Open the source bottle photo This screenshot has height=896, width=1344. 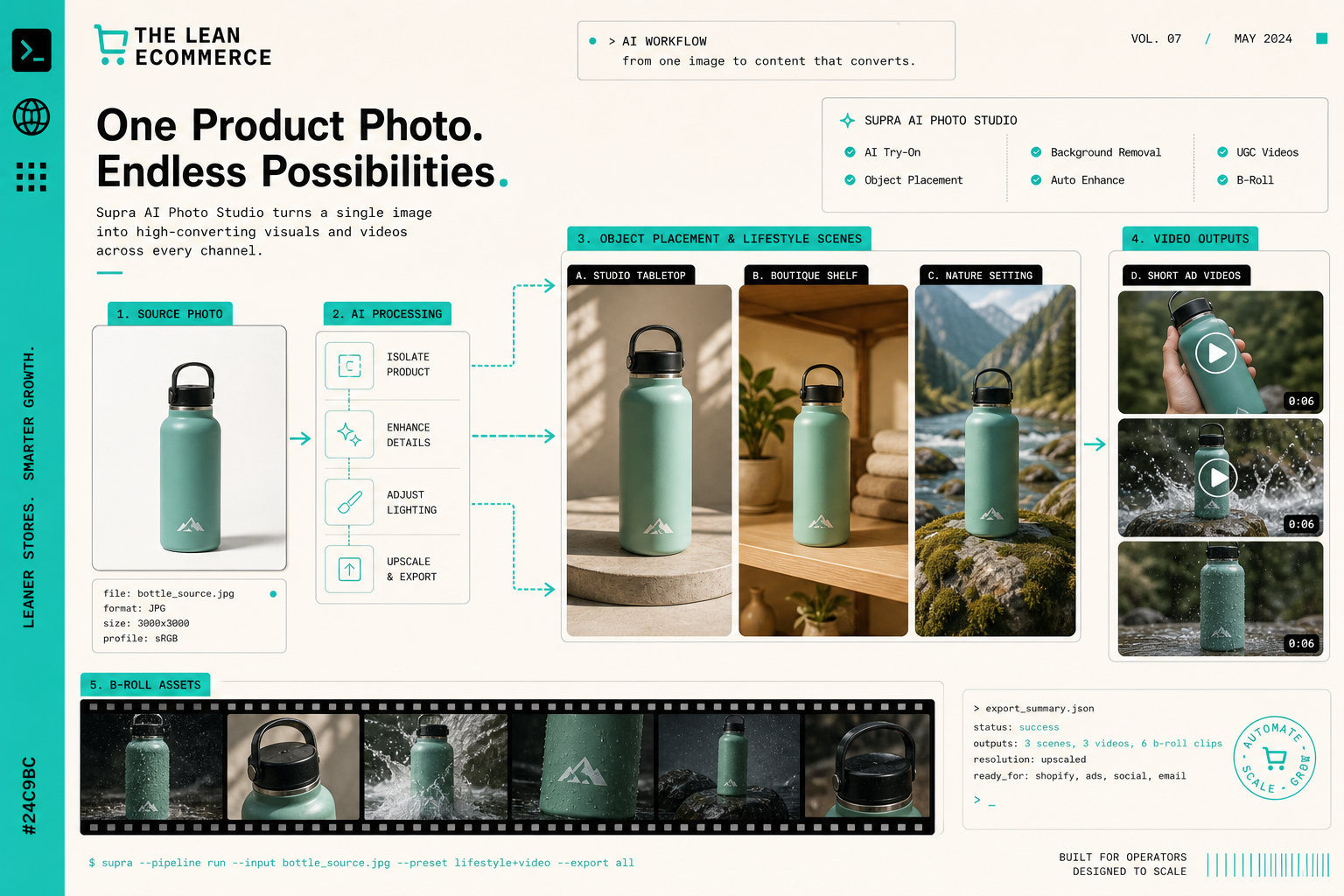click(x=189, y=448)
